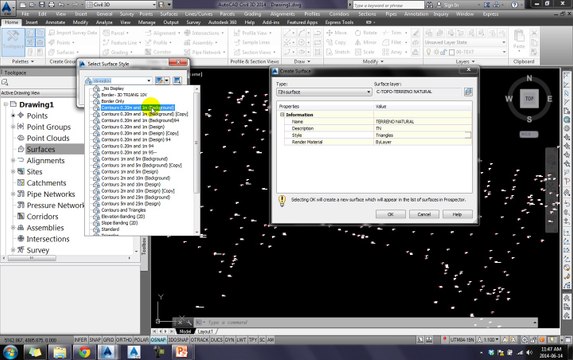The image size is (573, 360).
Task: Open the file explorer folder on taskbar
Action: click(60, 352)
